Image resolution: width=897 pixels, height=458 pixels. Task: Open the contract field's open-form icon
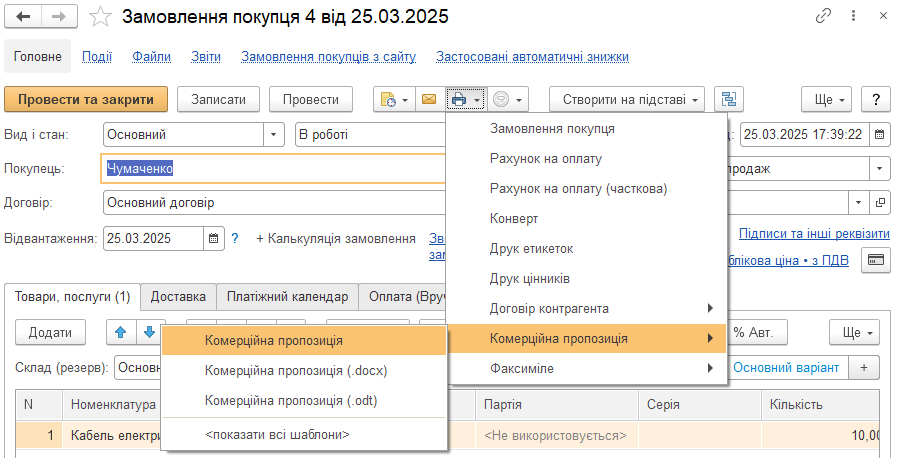(880, 202)
